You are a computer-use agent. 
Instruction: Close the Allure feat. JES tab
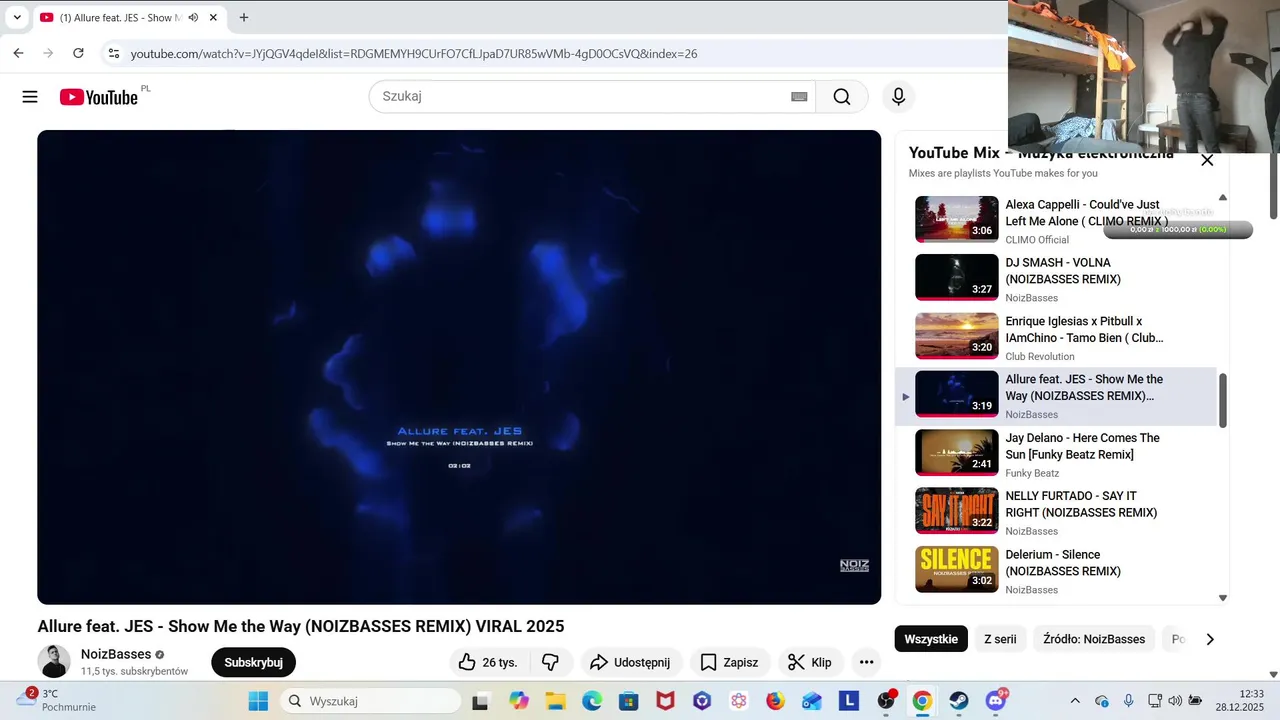coord(213,17)
